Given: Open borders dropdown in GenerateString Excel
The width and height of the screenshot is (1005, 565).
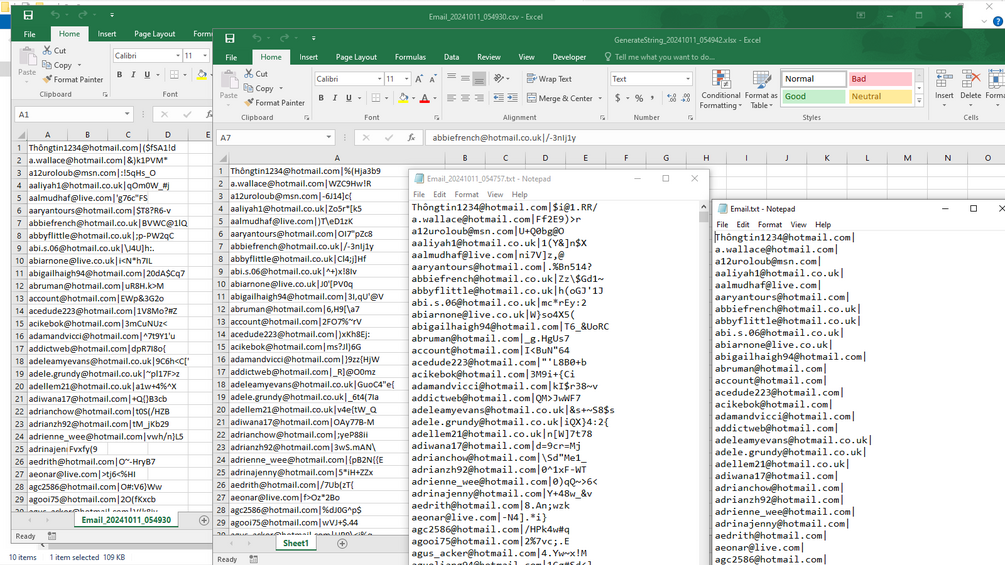Looking at the screenshot, I should pyautogui.click(x=387, y=98).
